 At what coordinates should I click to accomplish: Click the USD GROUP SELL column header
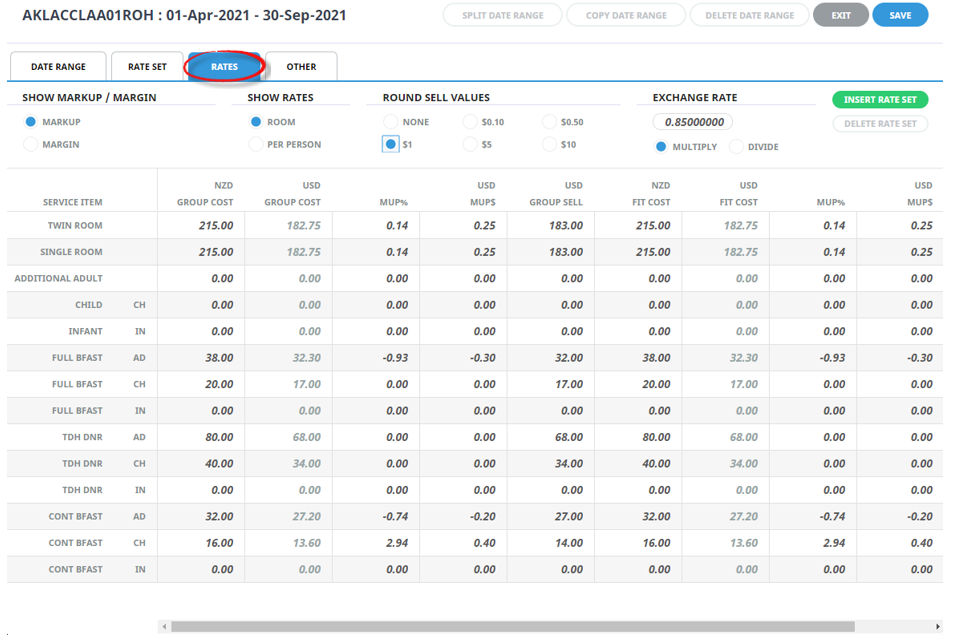click(556, 194)
